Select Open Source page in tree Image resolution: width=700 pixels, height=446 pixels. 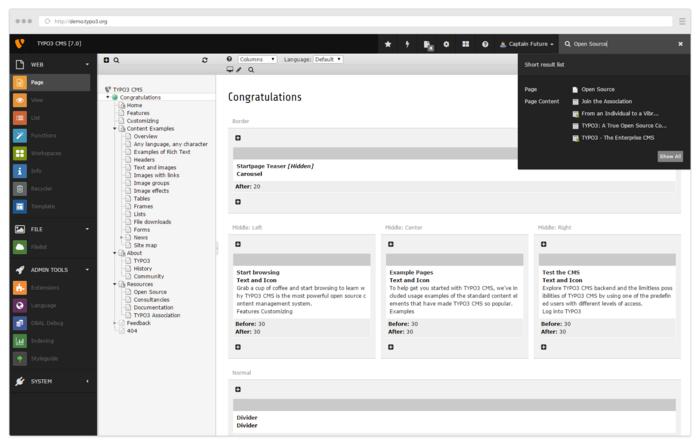pyautogui.click(x=150, y=292)
